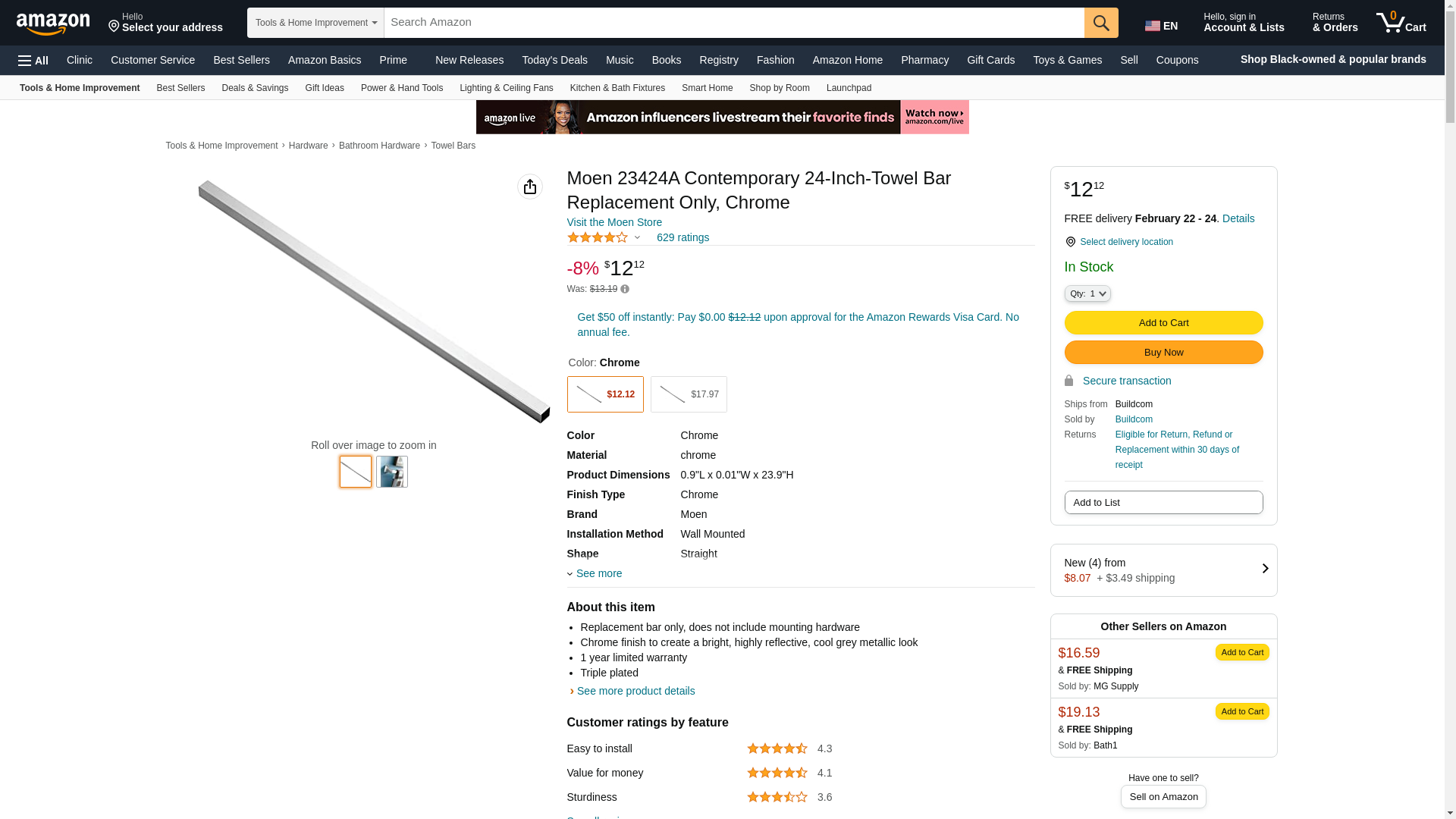Open the Tools & Home Improvement search dropdown

315,23
